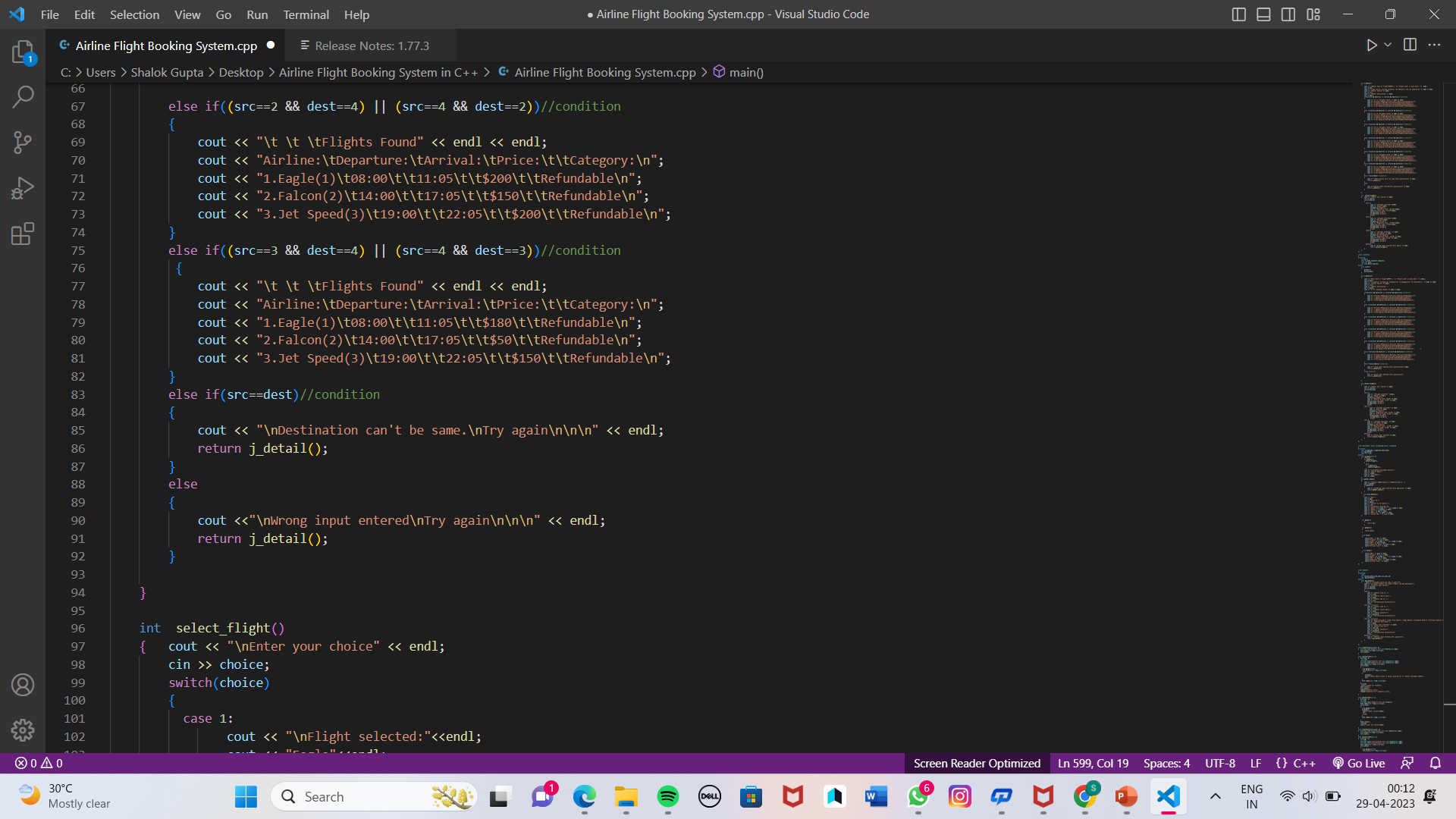Toggle the Primary Side Bar layout button
The image size is (1456, 819).
1238,14
